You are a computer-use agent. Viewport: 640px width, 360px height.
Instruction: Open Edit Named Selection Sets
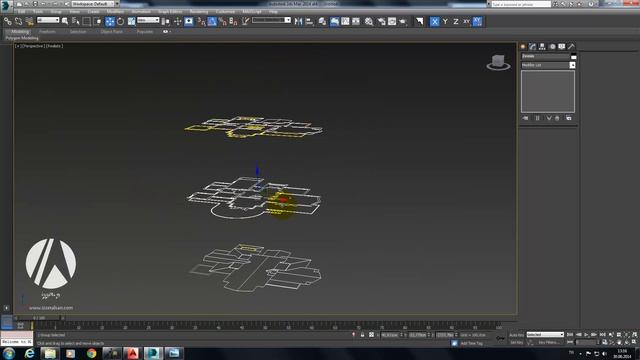(245, 21)
